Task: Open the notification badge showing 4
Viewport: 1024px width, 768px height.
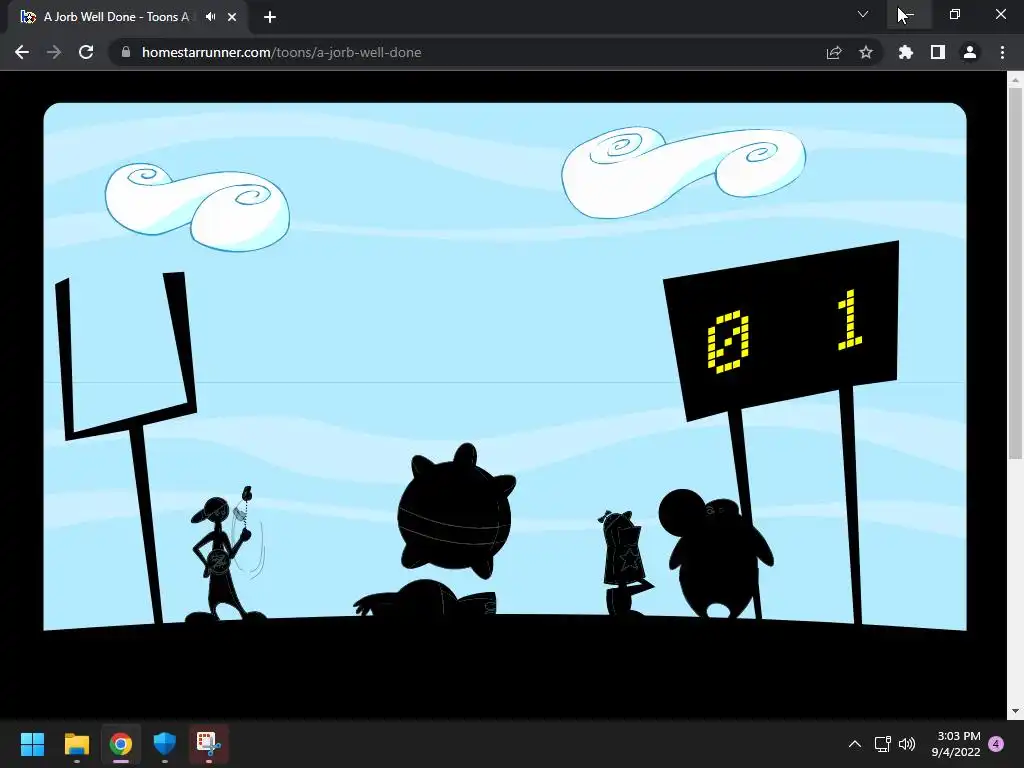Action: [996, 744]
